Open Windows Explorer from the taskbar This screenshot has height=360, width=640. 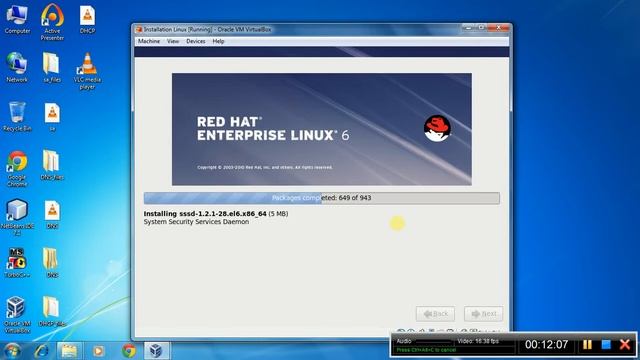point(69,351)
